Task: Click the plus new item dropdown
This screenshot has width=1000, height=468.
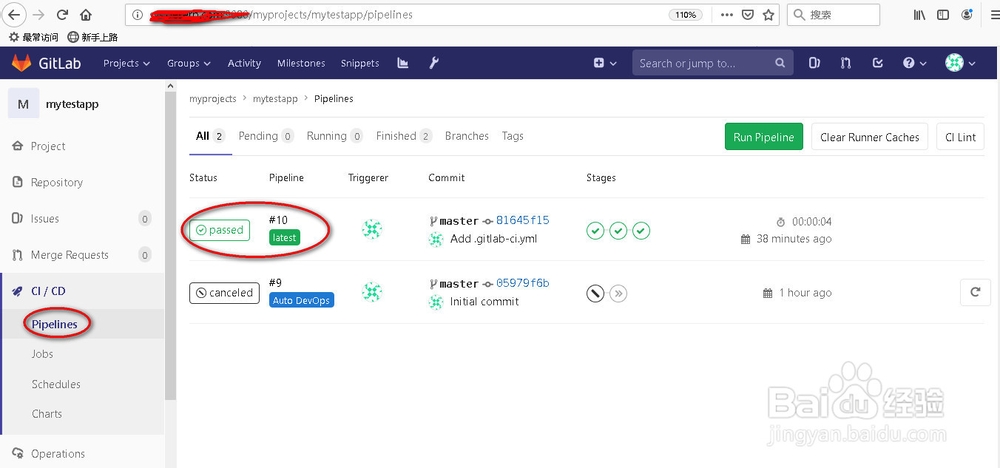Action: tap(605, 63)
